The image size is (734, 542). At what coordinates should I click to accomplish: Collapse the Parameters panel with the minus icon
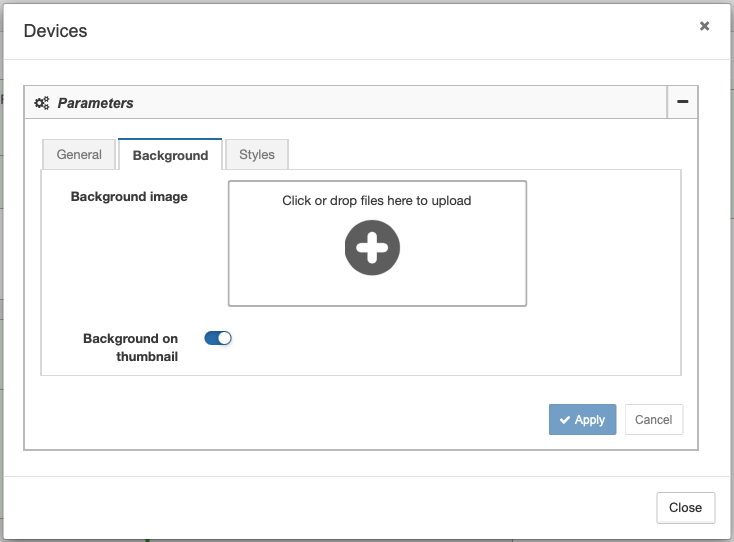683,102
